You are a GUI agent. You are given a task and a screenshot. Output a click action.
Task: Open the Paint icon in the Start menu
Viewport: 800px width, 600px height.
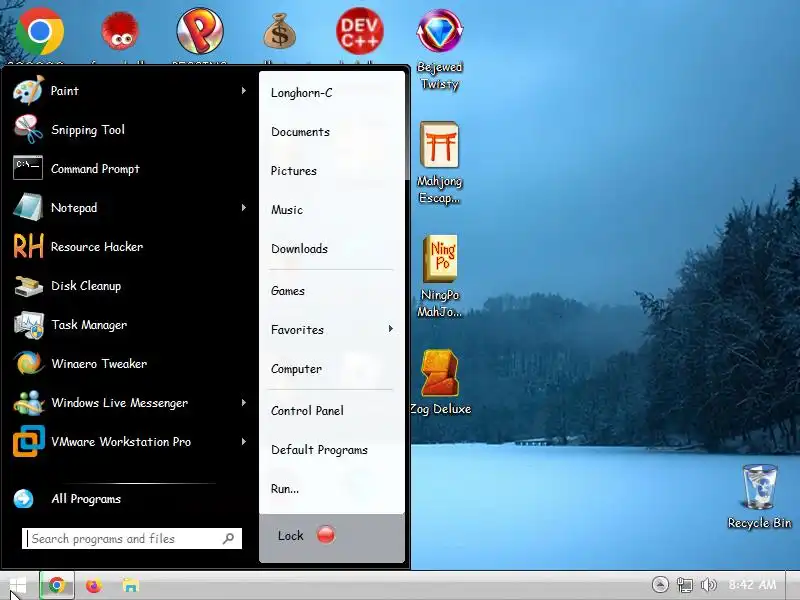pyautogui.click(x=29, y=91)
